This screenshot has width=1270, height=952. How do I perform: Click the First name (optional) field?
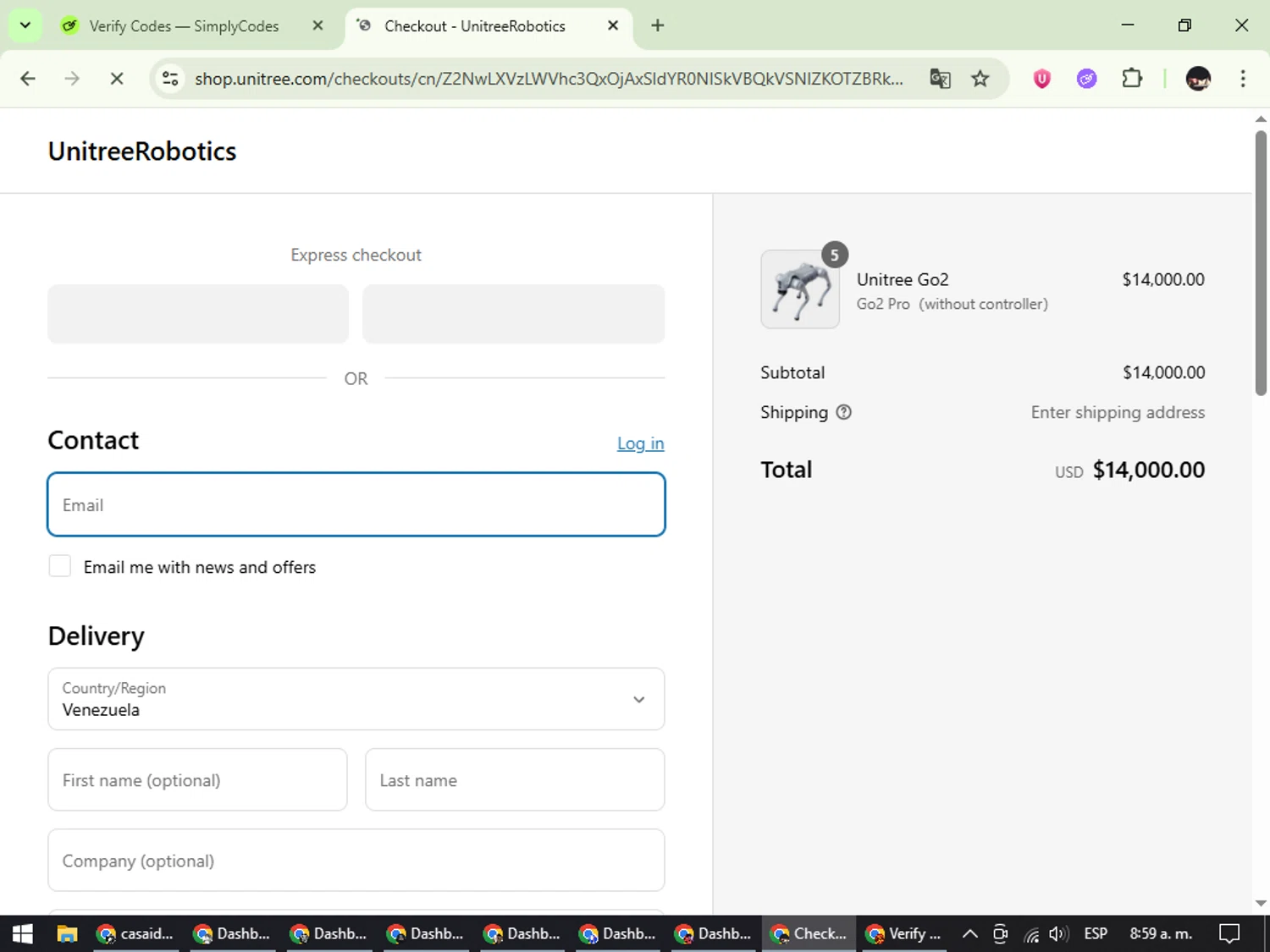click(x=197, y=779)
